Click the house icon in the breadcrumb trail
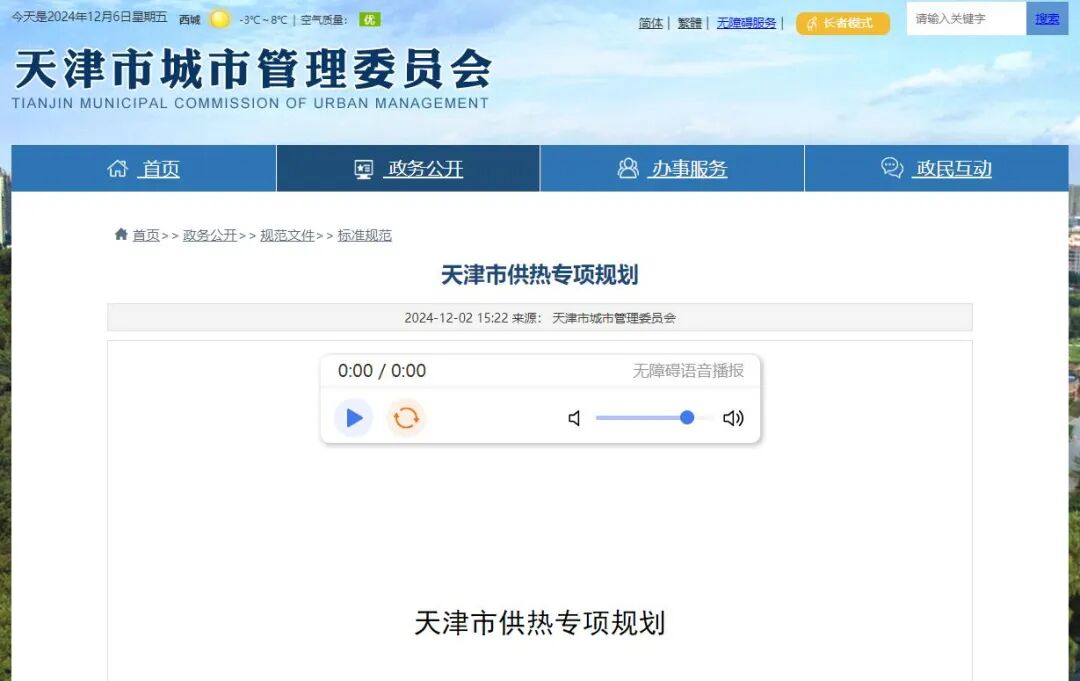The height and width of the screenshot is (681, 1080). point(119,233)
